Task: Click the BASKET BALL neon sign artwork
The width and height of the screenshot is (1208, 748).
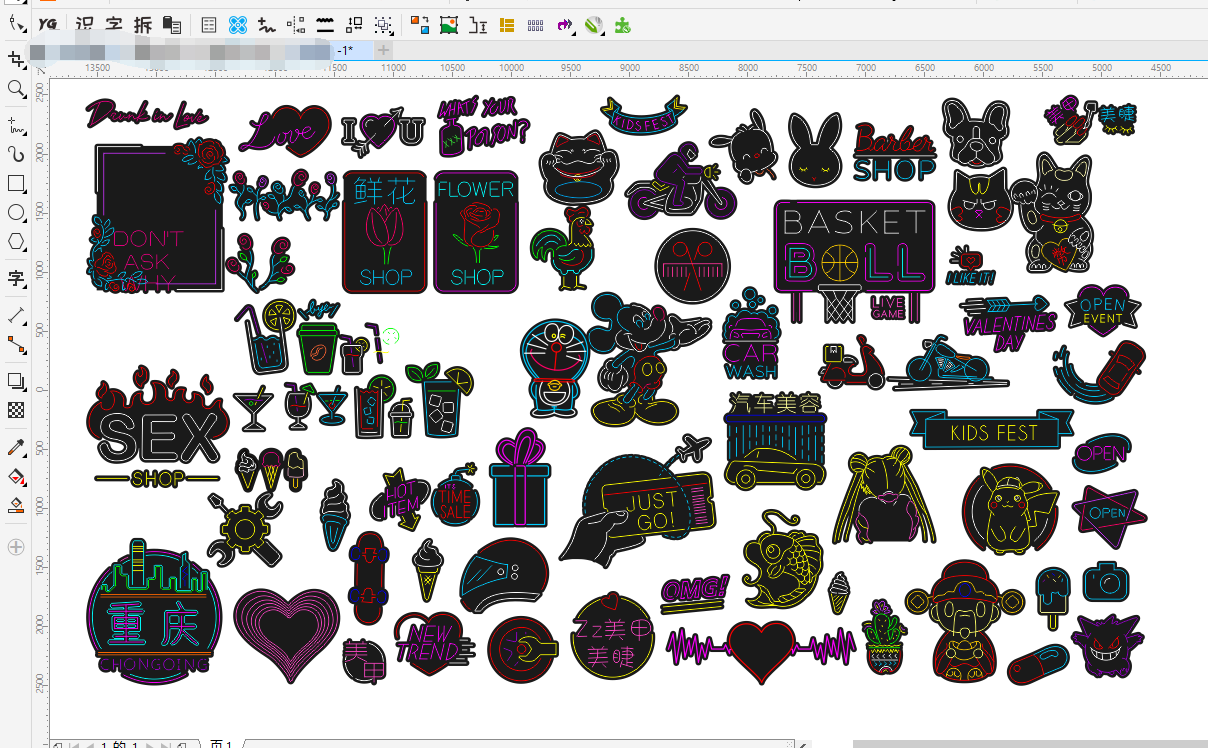Action: pyautogui.click(x=853, y=245)
